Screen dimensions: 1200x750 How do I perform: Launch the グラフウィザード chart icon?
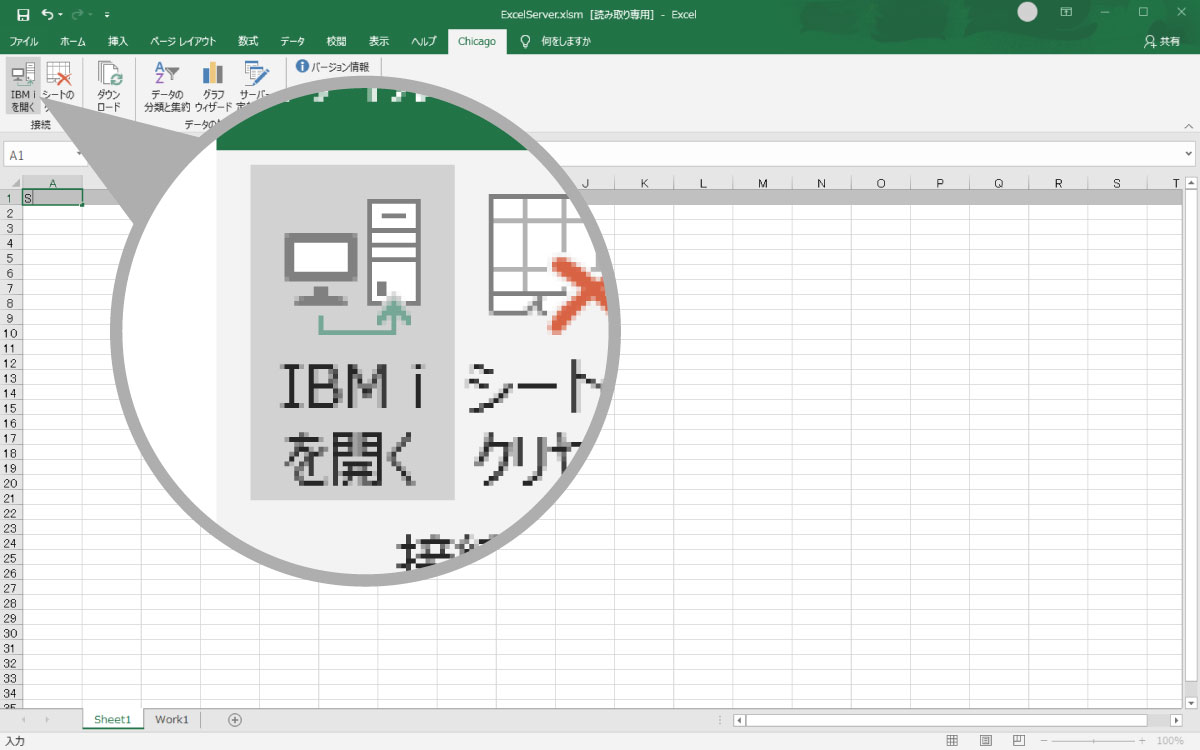213,75
